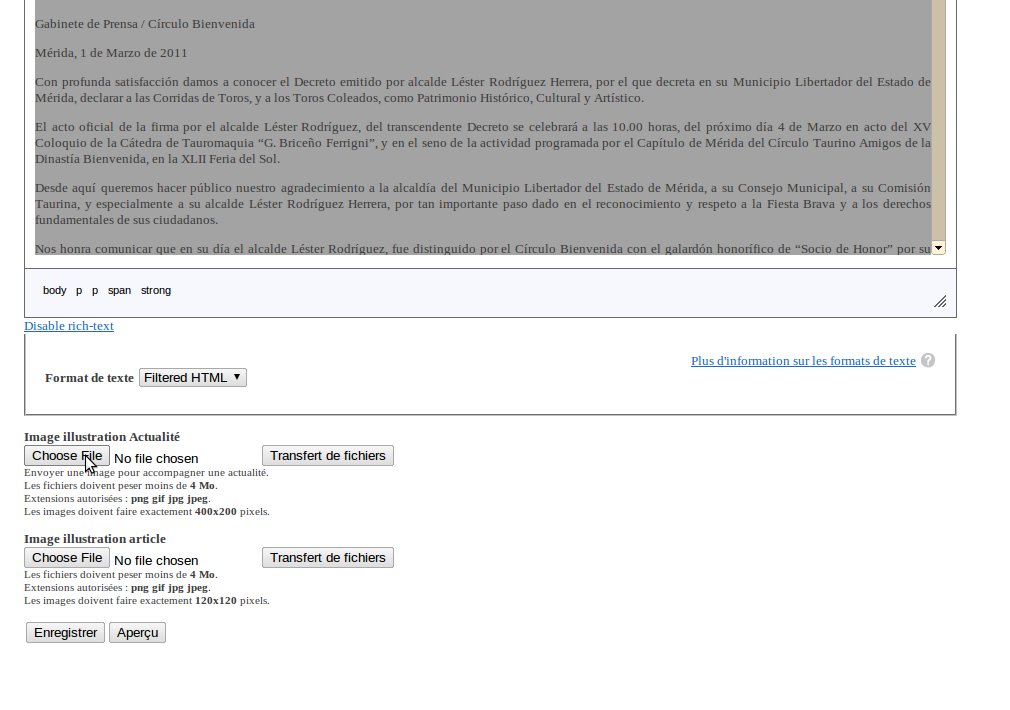Image resolution: width=1010 pixels, height=710 pixels.
Task: Open Plus d'information sur les formats link
Action: [803, 361]
